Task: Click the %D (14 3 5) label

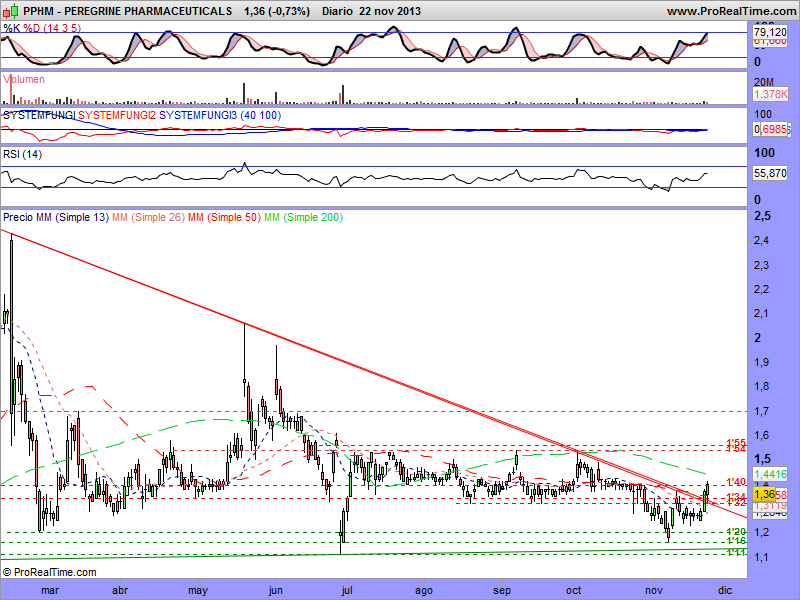Action: coord(52,28)
